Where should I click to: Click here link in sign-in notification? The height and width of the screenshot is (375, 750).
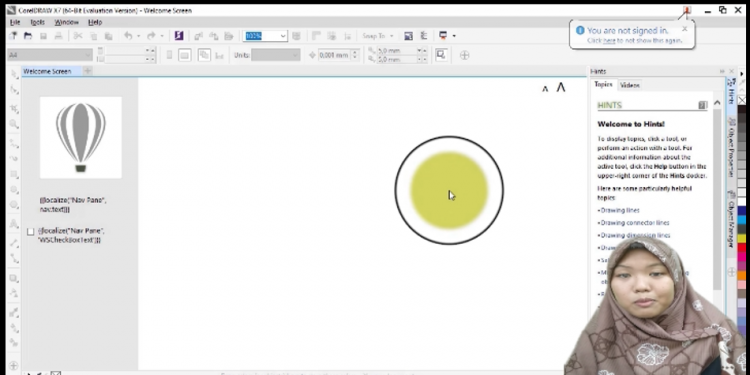point(609,41)
